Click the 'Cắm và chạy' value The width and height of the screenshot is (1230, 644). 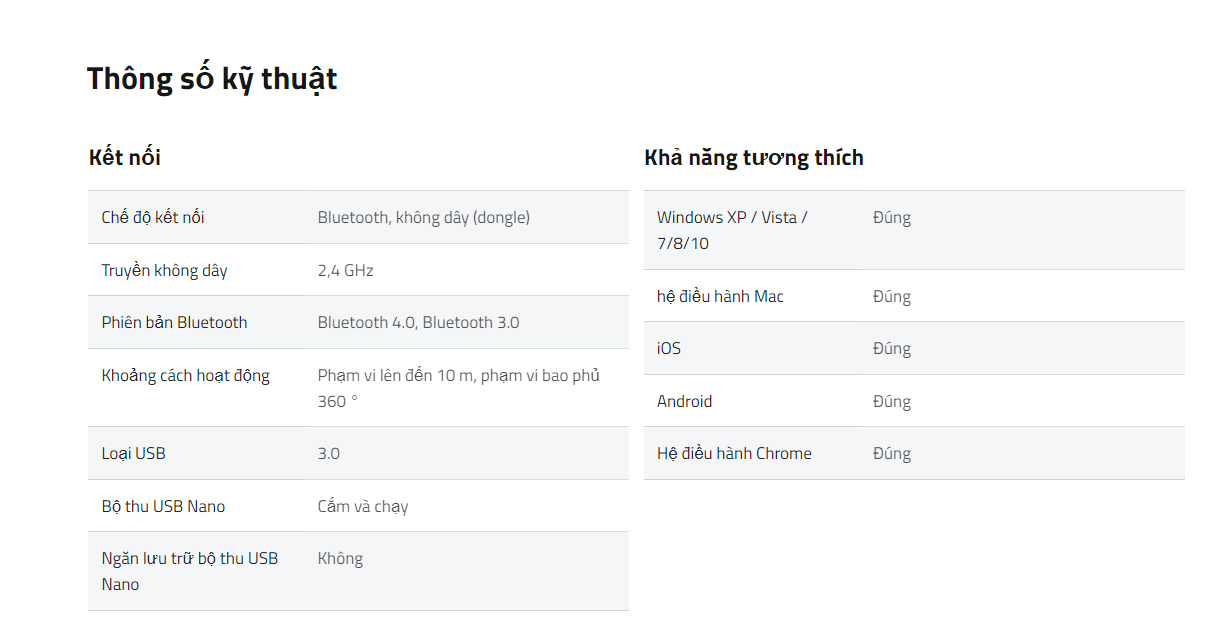coord(363,506)
